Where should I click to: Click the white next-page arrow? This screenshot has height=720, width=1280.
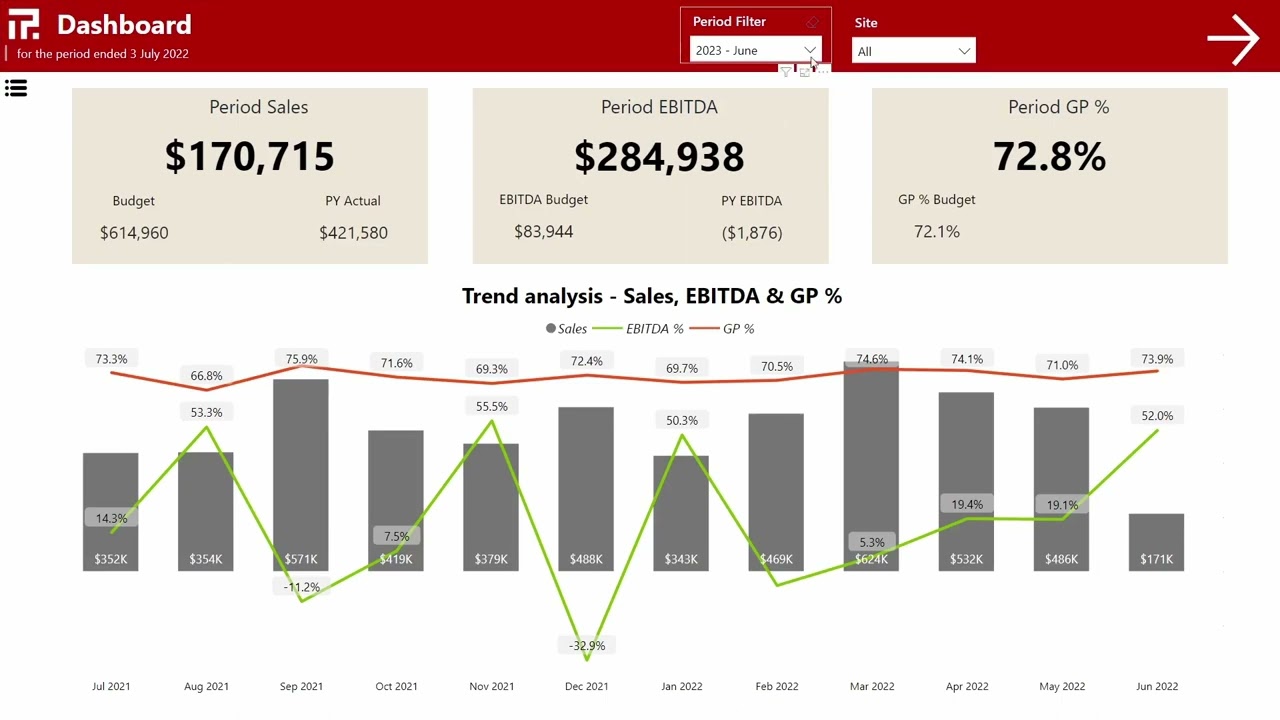pyautogui.click(x=1232, y=39)
